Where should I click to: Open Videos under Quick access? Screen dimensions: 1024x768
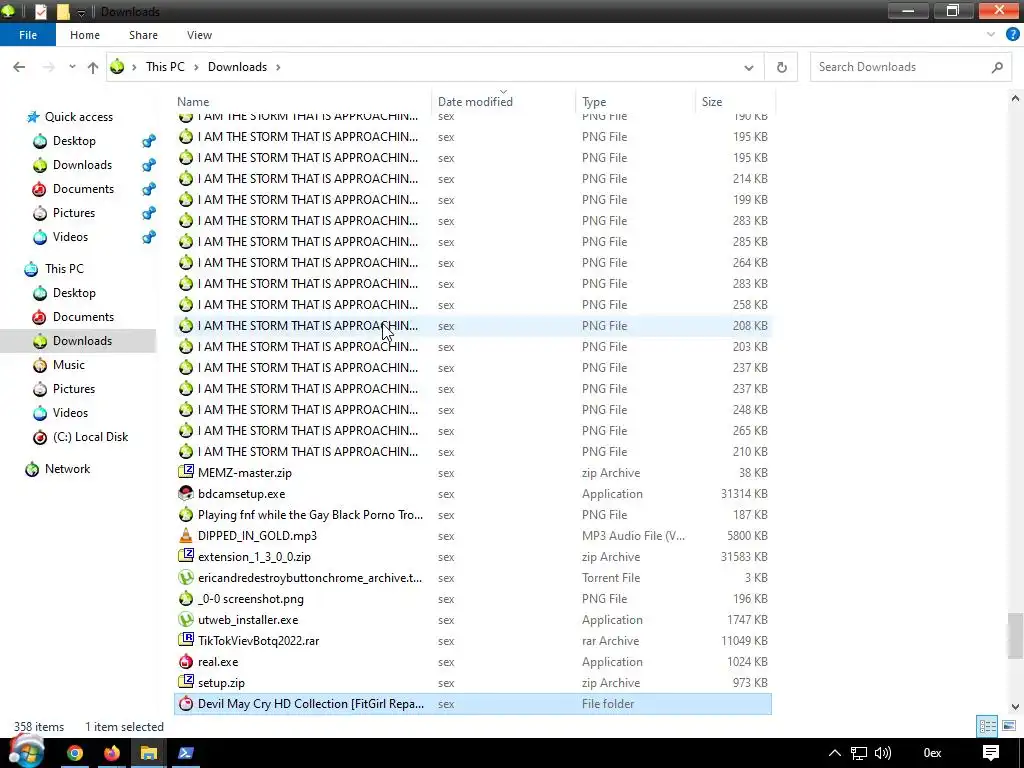(x=70, y=236)
